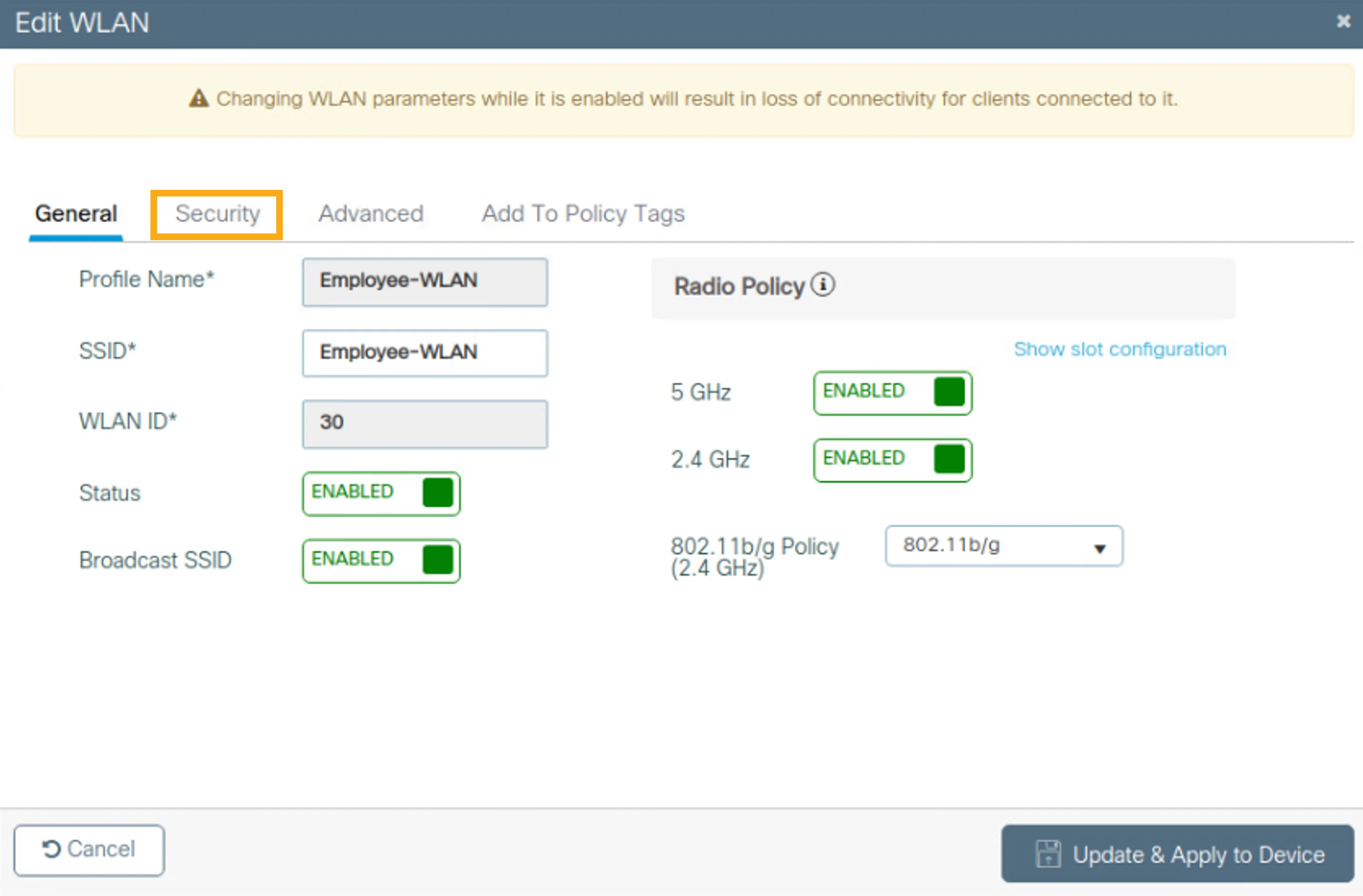
Task: Click the save disk icon on Update button
Action: (x=1048, y=854)
